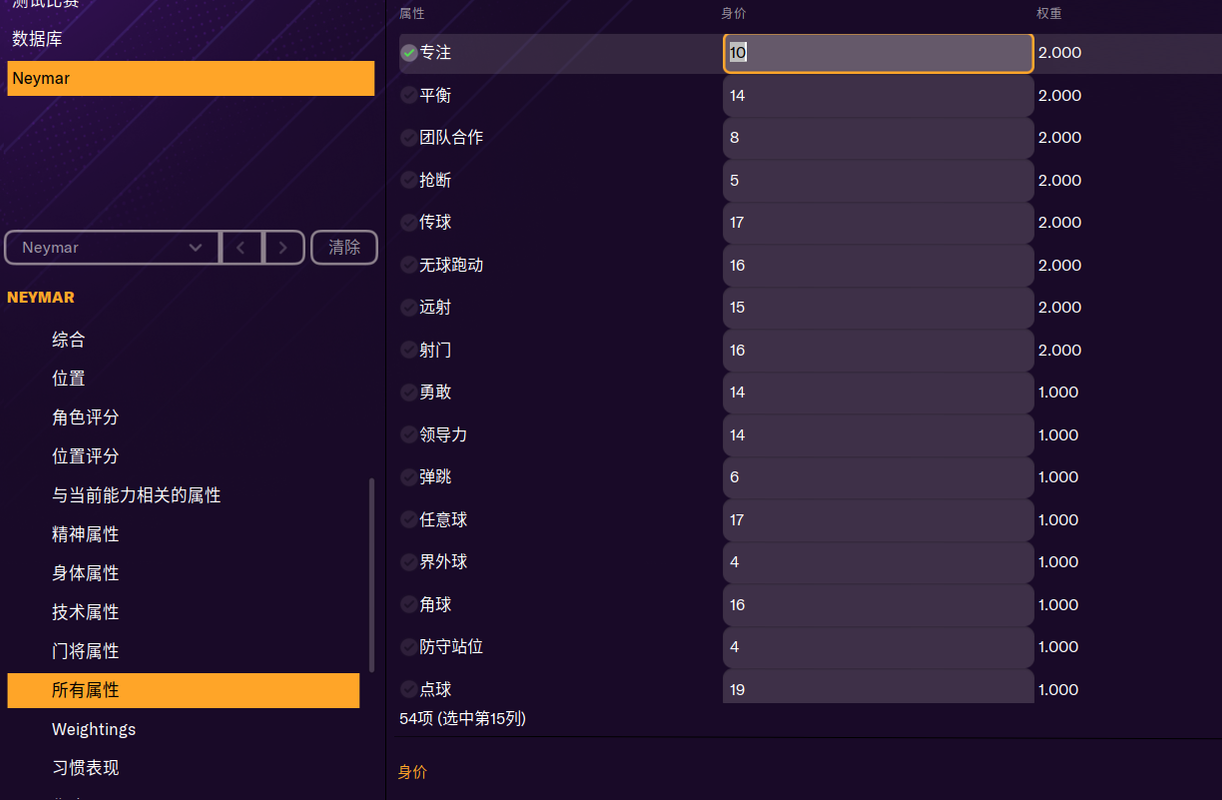
Task: Toggle the 平衡 row checkmark
Action: pyautogui.click(x=409, y=95)
